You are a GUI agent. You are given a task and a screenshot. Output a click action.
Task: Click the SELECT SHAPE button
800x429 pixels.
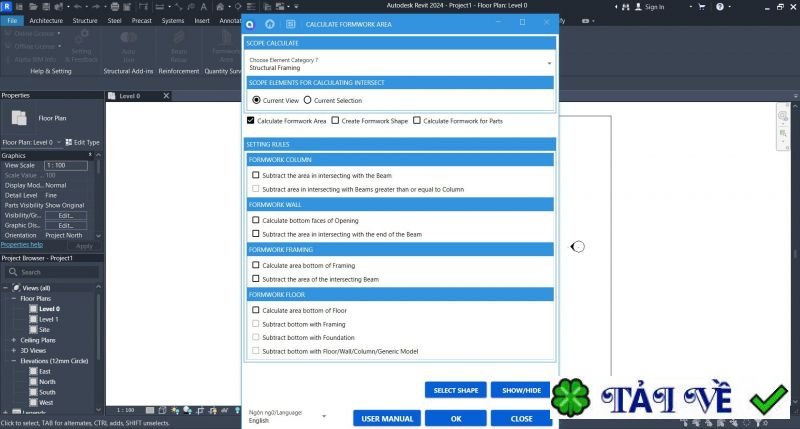(x=456, y=390)
